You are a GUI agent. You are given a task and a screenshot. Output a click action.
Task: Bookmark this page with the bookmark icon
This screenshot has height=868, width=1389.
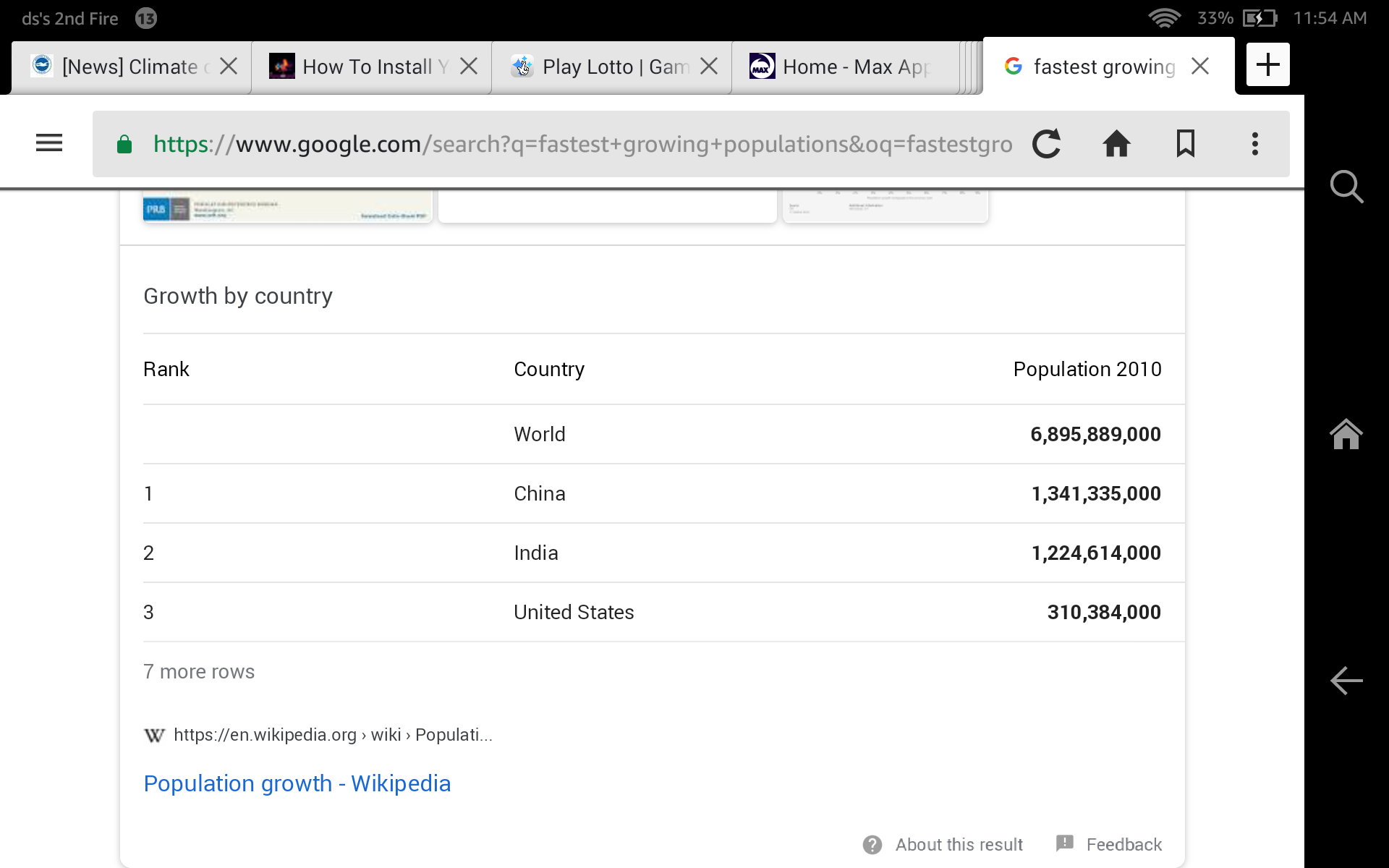click(x=1186, y=143)
